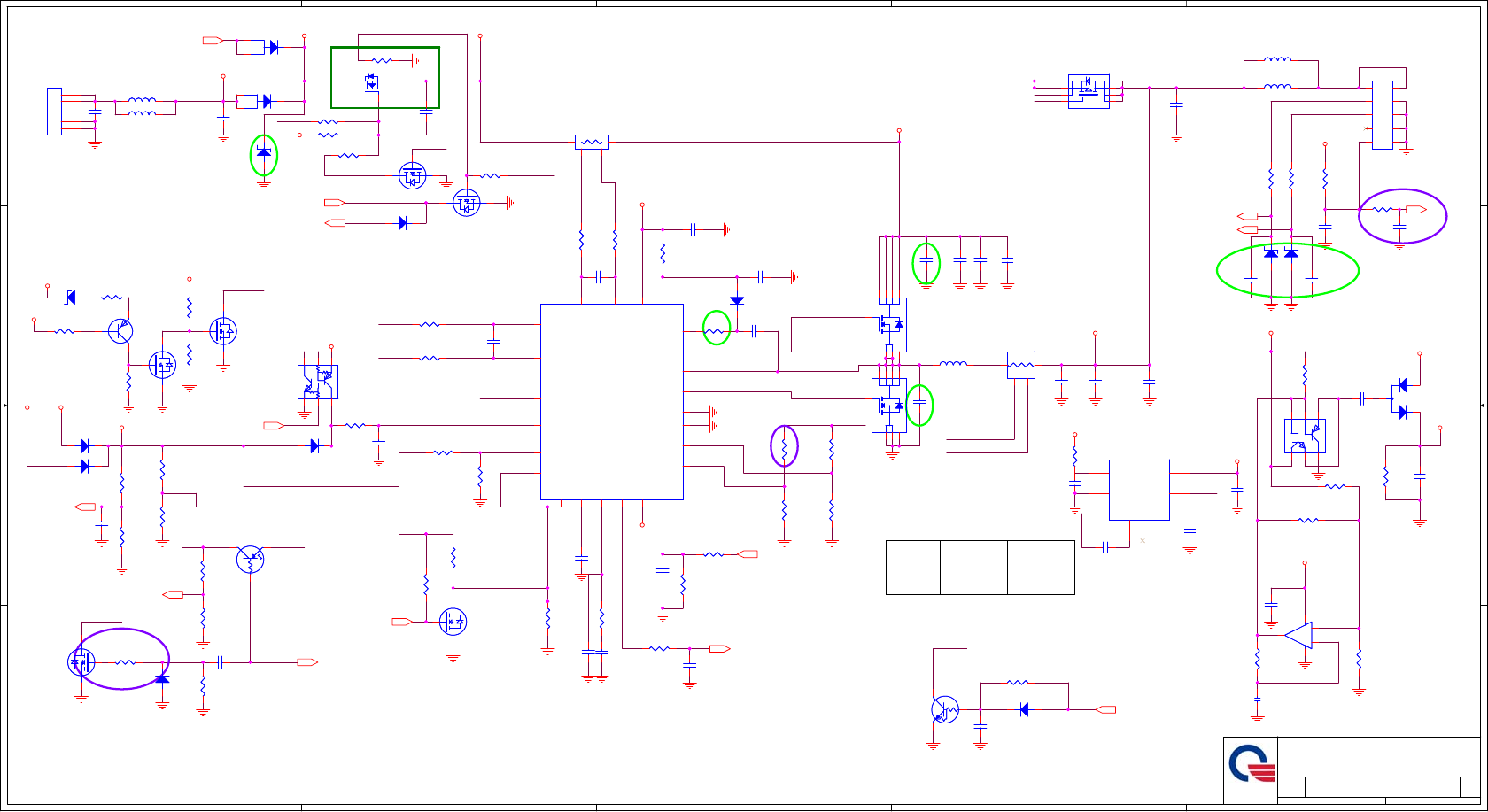Select the op-amp triangle symbol
This screenshot has height=812, width=1488.
click(1298, 635)
